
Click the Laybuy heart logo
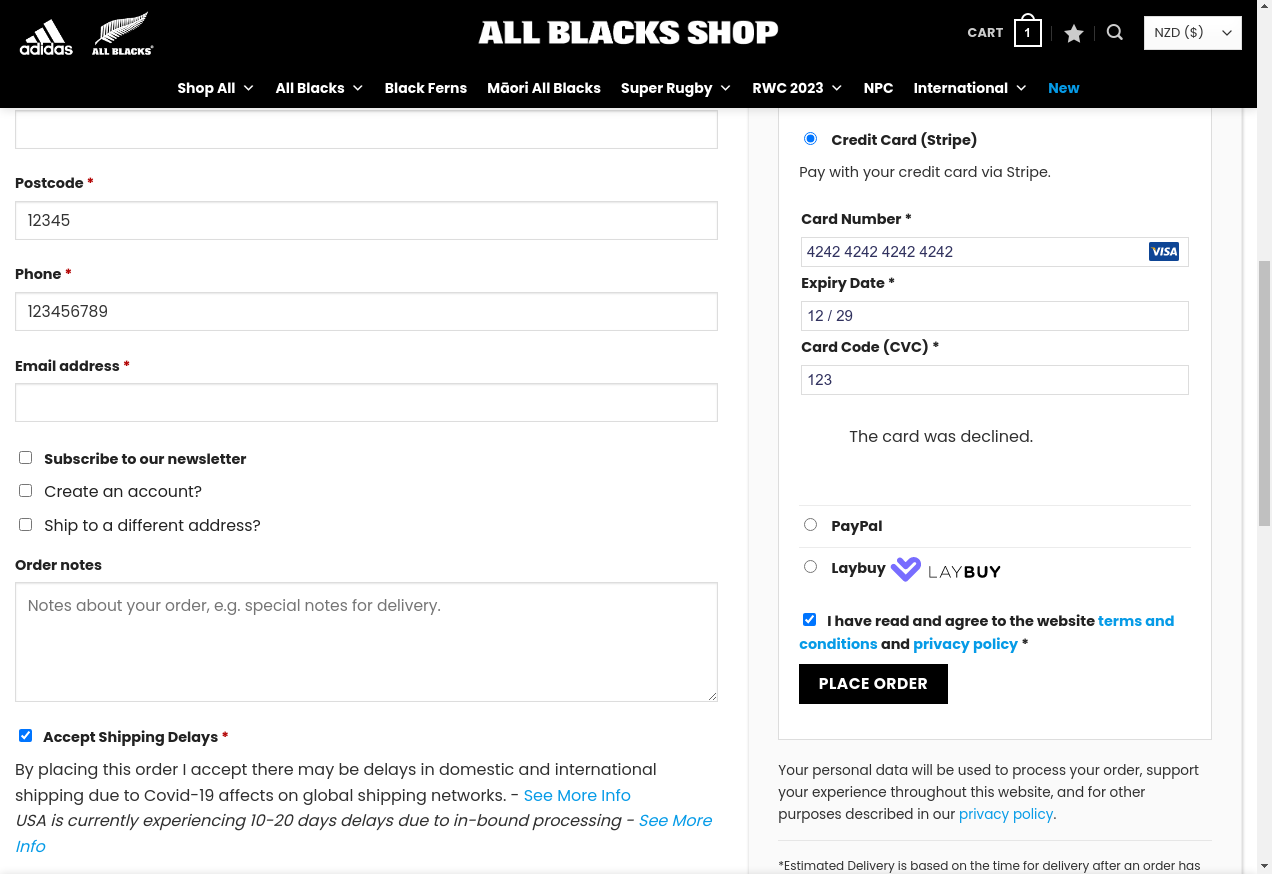[x=906, y=569]
